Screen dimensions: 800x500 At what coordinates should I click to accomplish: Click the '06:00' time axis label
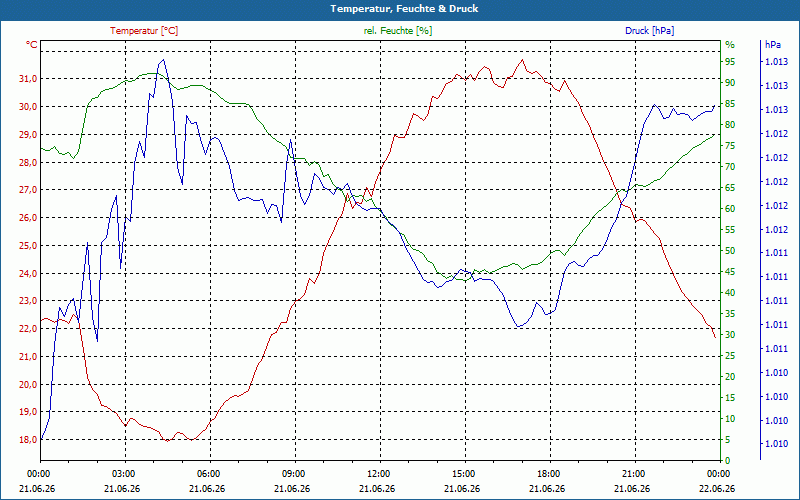[208, 473]
